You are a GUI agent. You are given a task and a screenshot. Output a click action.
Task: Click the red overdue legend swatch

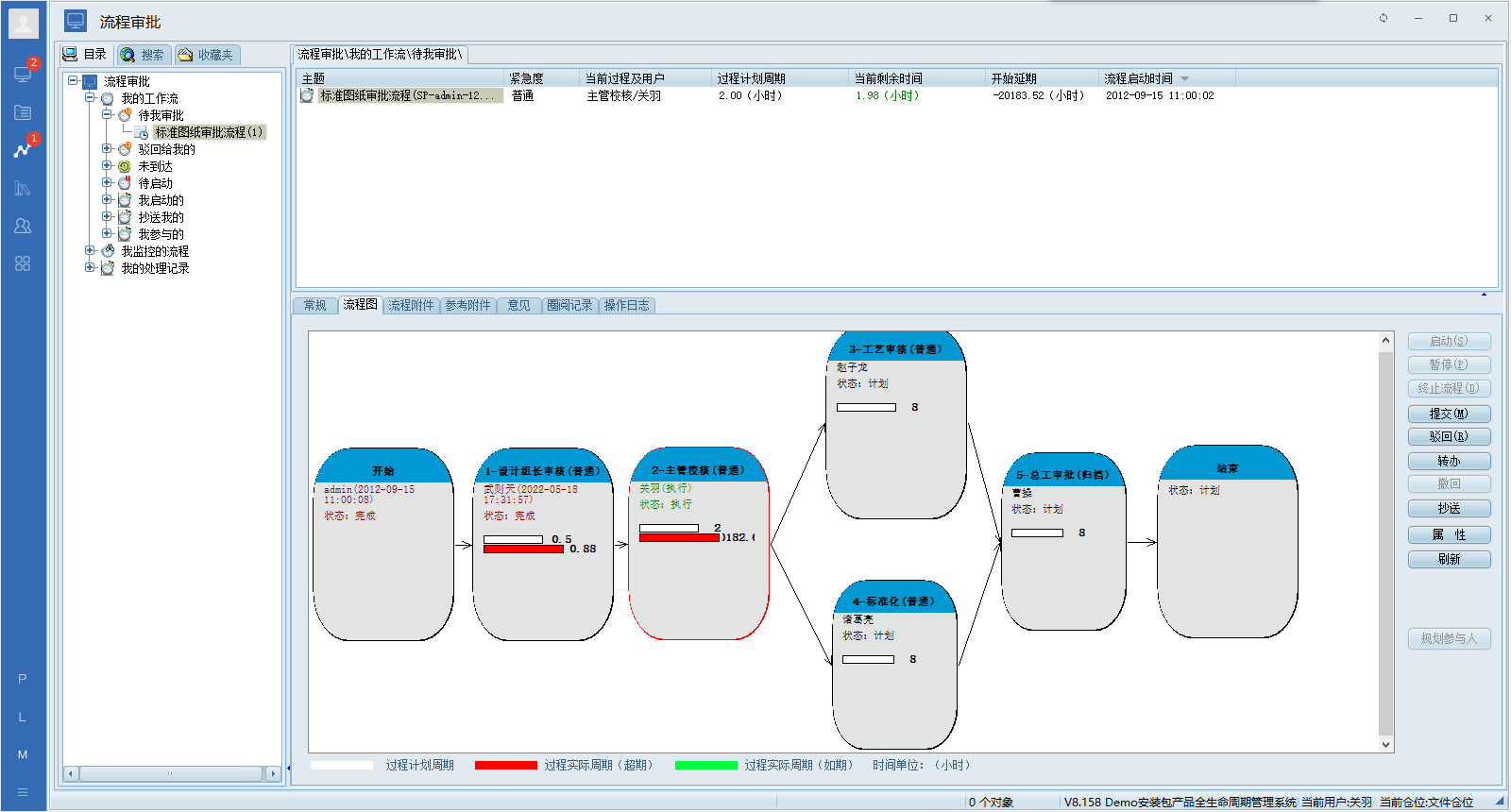click(505, 765)
